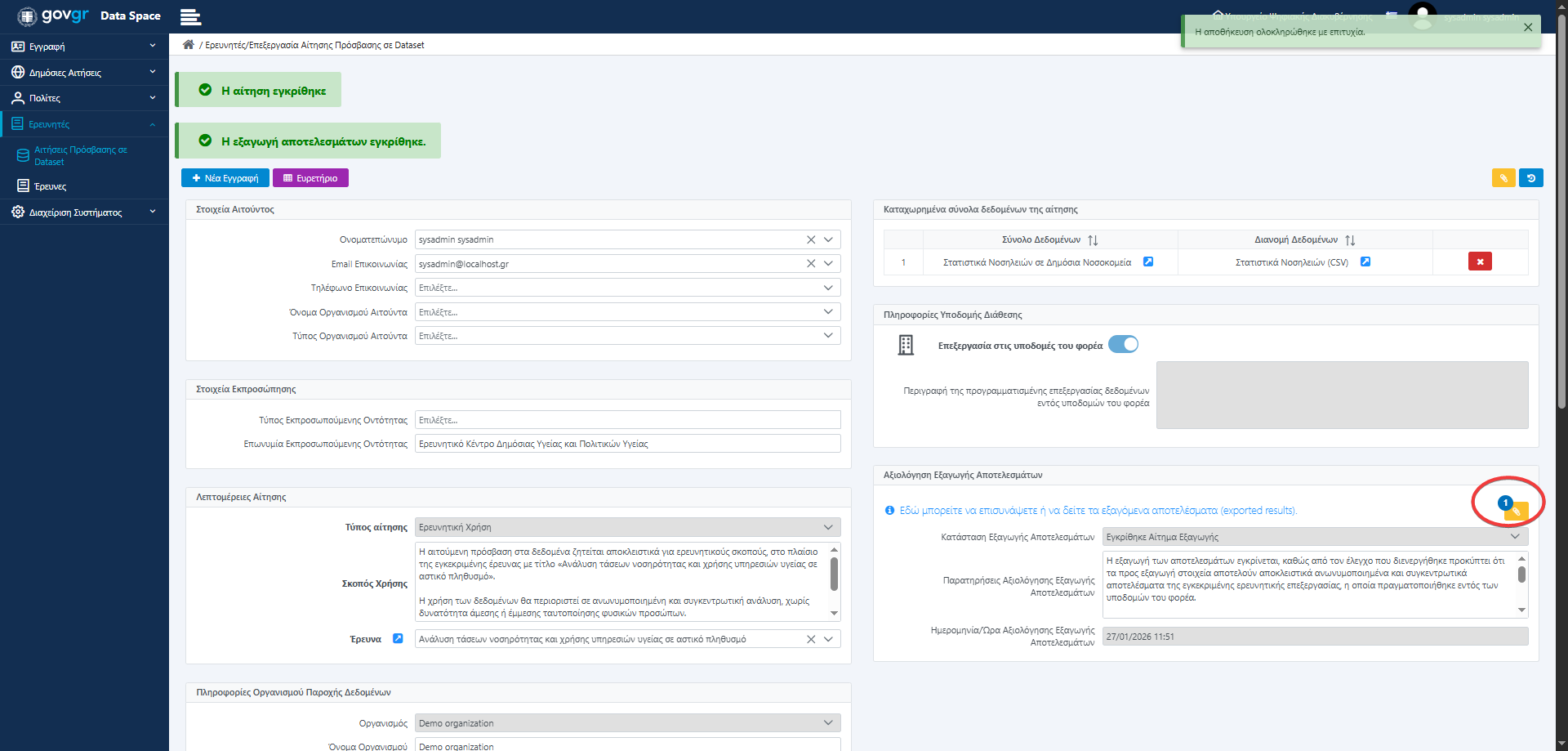1568x751 pixels.
Task: Expand the Τηλέφωνο Επικοινωνίας dropdown
Action: [x=828, y=288]
